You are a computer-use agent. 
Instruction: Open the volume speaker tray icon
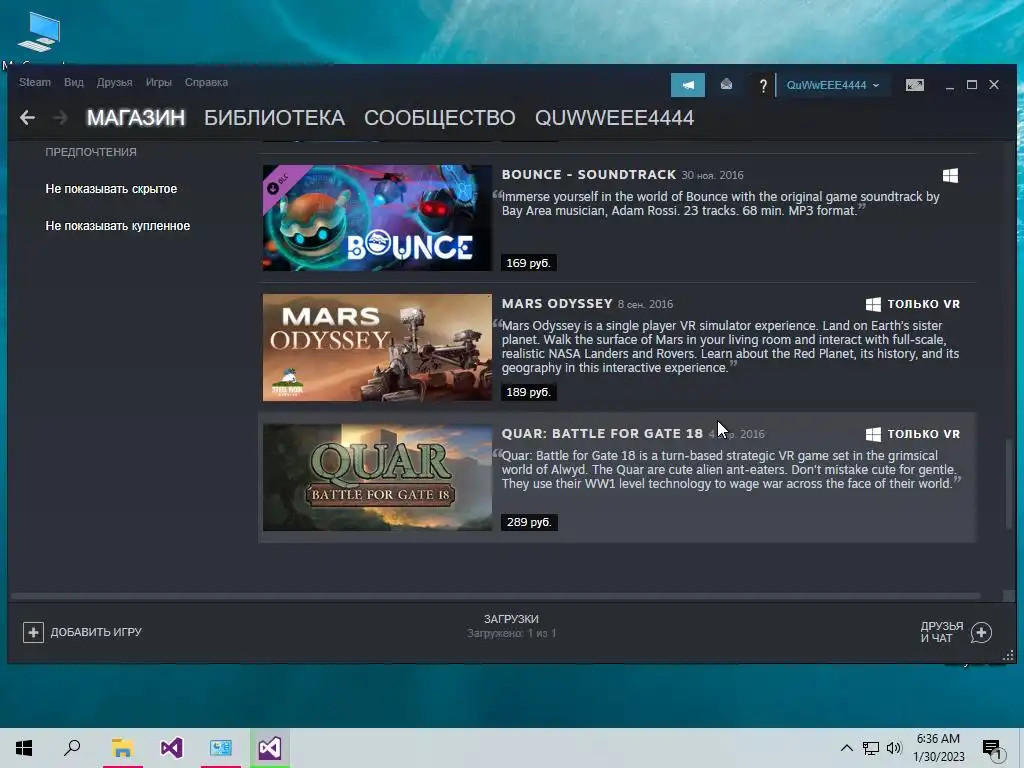(x=894, y=748)
